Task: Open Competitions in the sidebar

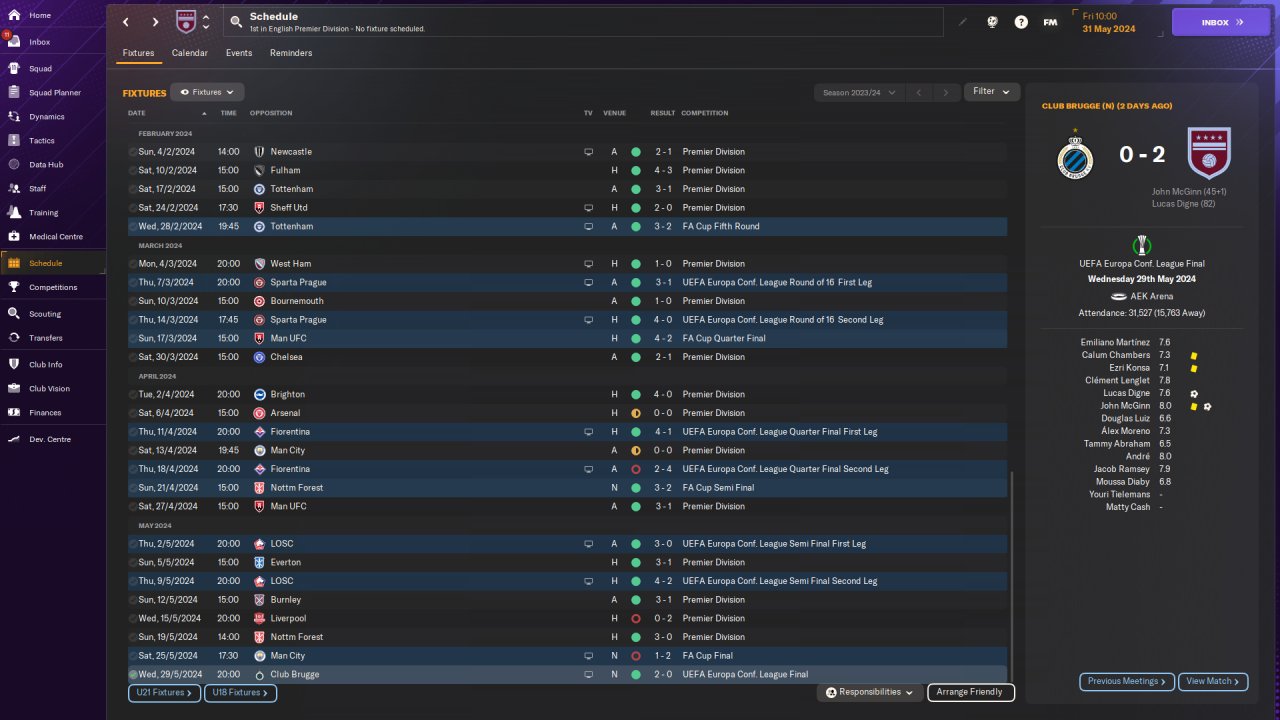Action: (53, 287)
